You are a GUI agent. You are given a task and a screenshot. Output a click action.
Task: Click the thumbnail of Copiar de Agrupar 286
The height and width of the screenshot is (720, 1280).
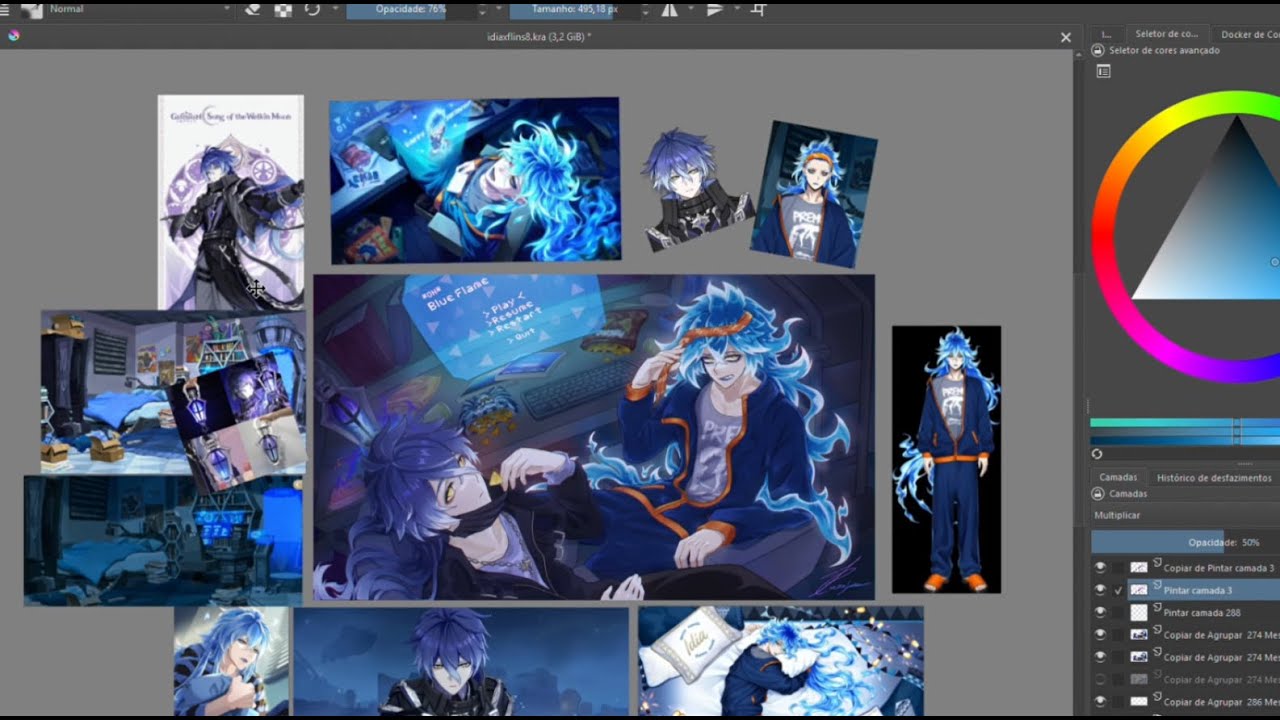click(1138, 702)
